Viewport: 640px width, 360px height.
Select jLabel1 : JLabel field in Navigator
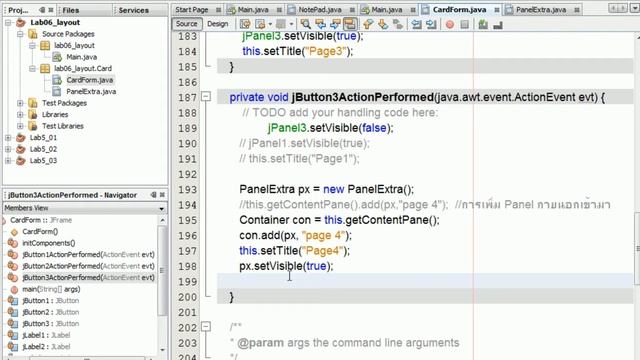[x=46, y=335]
